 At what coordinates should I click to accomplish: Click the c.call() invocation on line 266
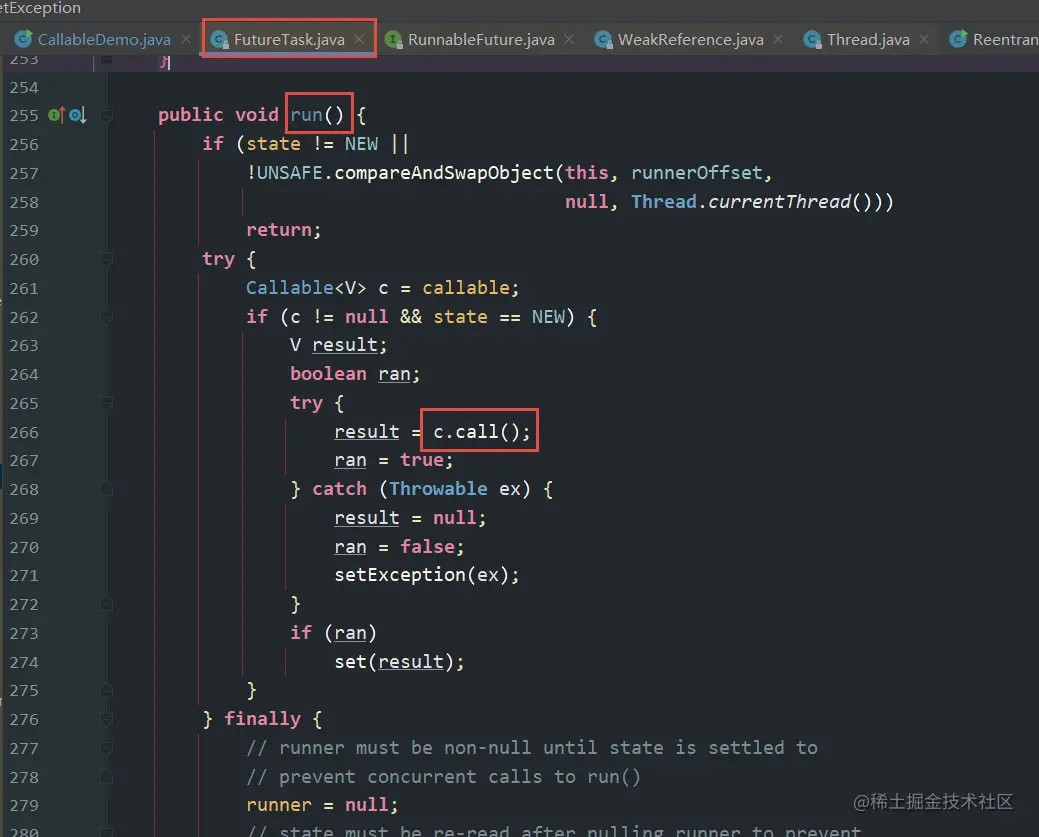coord(481,431)
